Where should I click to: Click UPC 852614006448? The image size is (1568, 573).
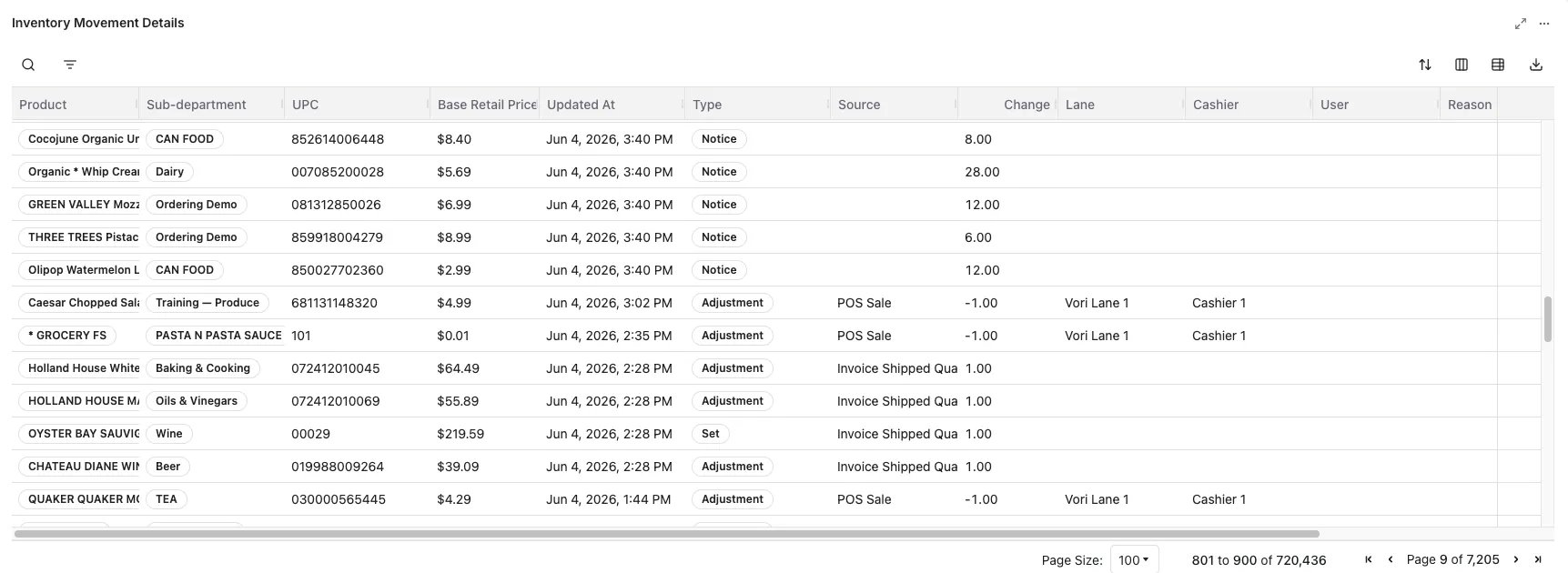coord(338,139)
